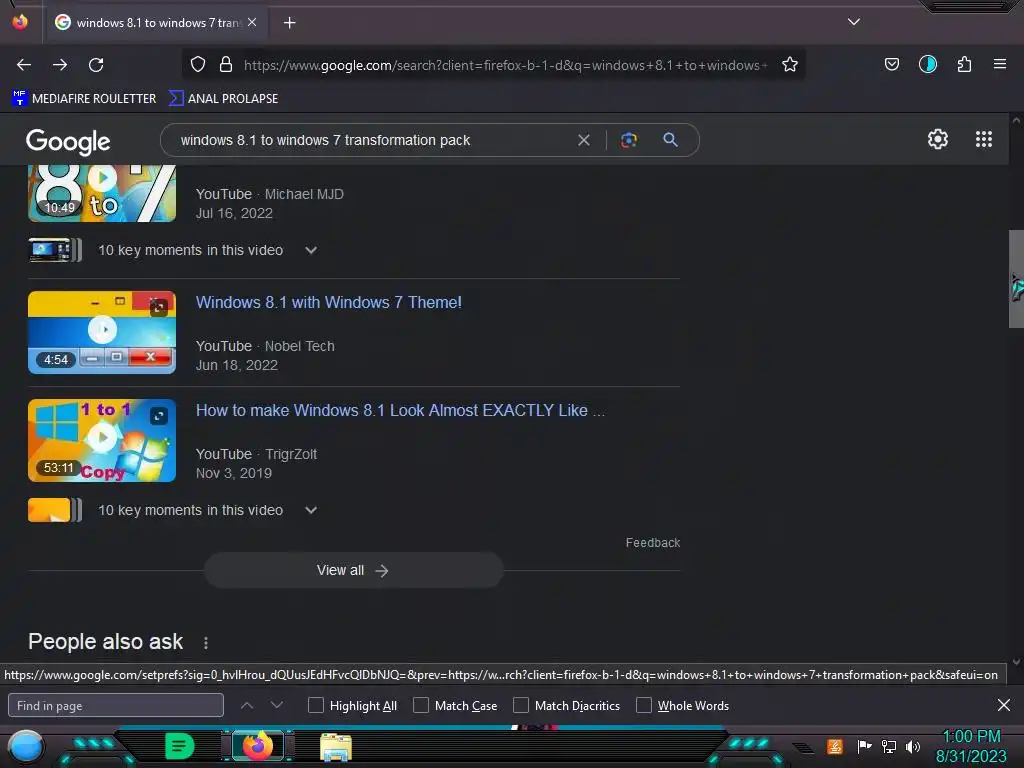Select the windows 8.1 to windows 7 tab

[x=157, y=23]
